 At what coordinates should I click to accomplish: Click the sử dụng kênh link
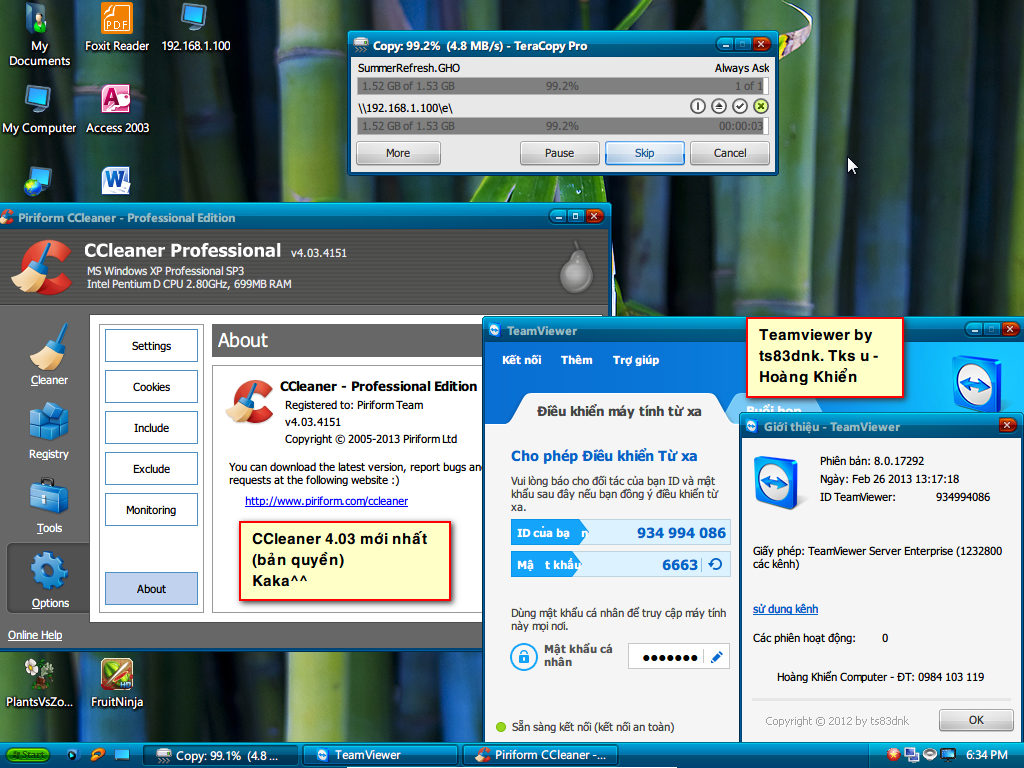pos(785,609)
